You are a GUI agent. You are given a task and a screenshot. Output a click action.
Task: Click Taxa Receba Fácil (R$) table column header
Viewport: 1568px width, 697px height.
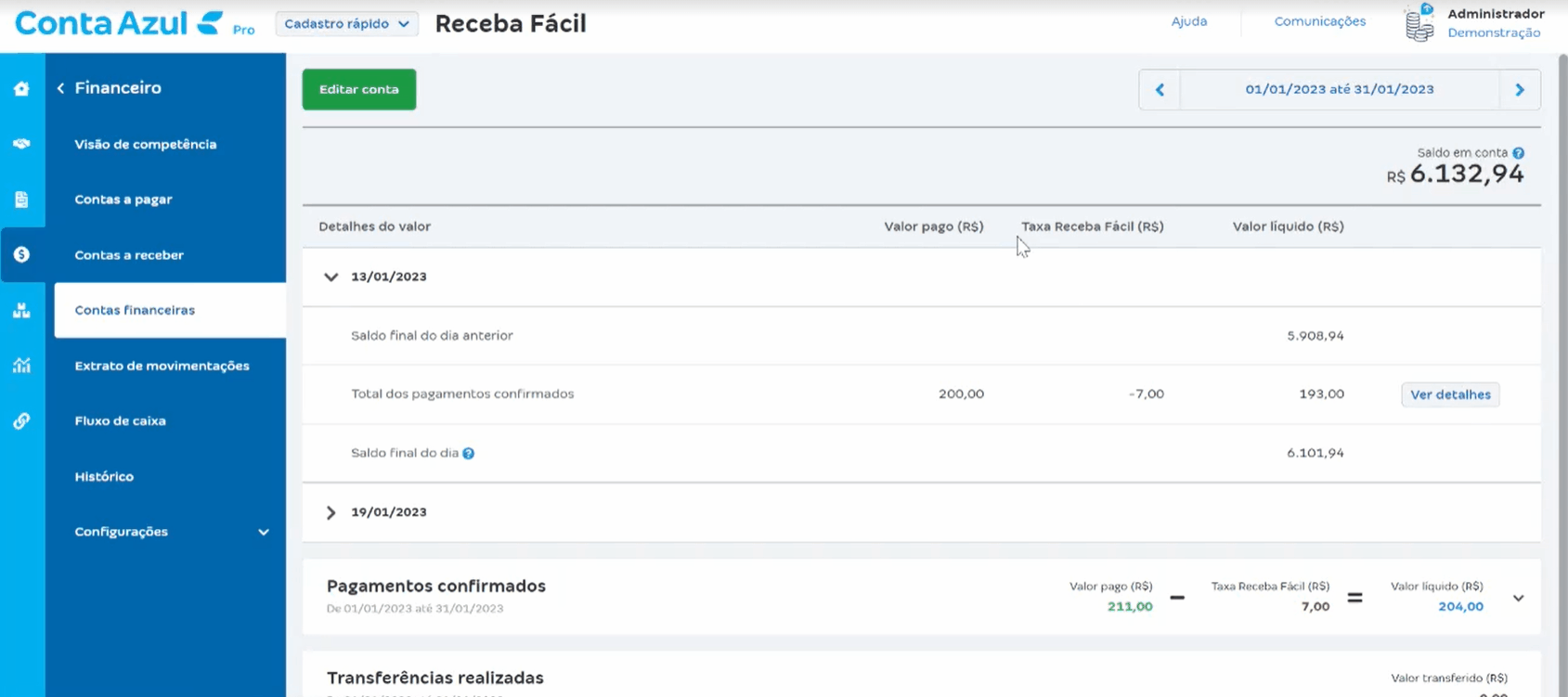(1093, 226)
